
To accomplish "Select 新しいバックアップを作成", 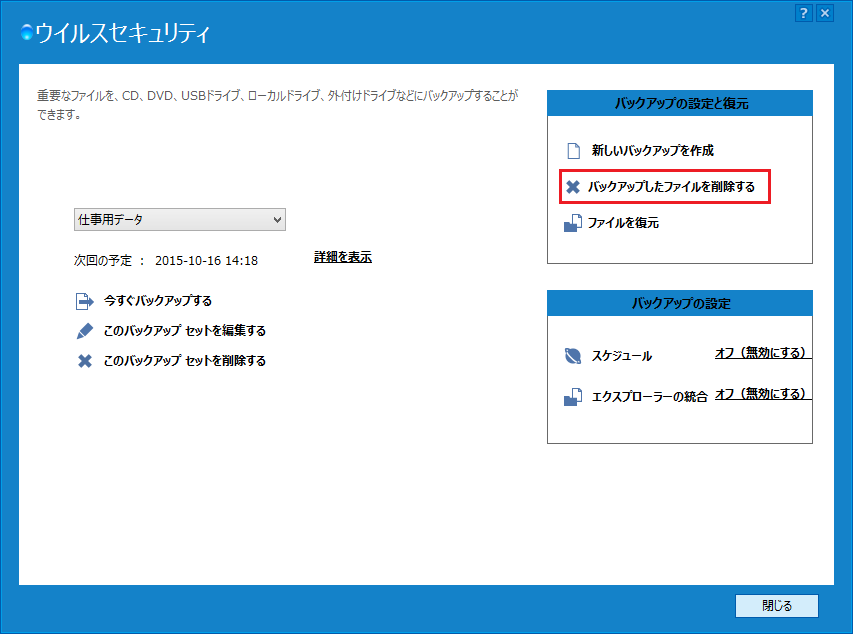I will (652, 150).
